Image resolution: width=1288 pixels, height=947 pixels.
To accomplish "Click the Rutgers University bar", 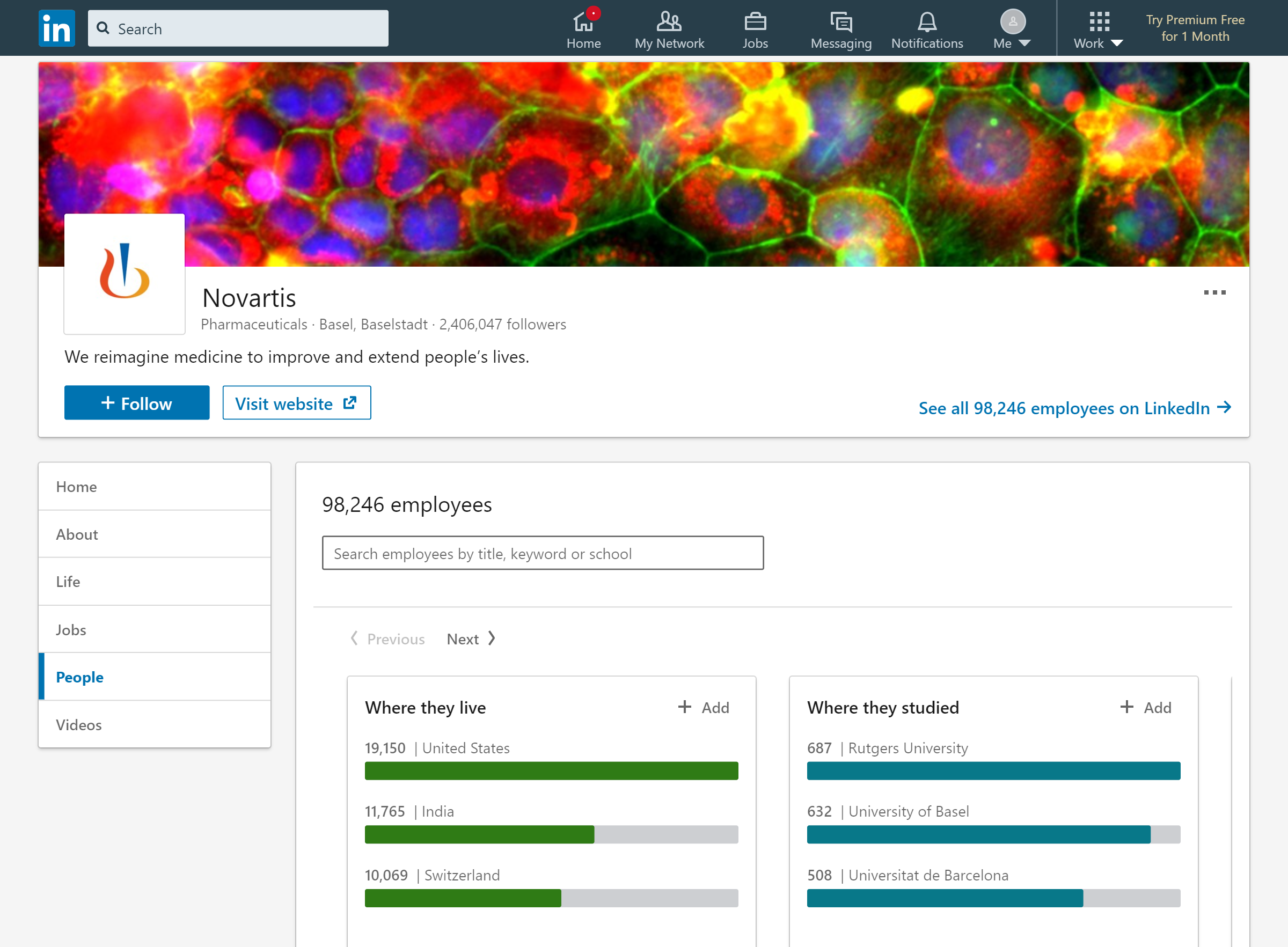I will click(993, 770).
